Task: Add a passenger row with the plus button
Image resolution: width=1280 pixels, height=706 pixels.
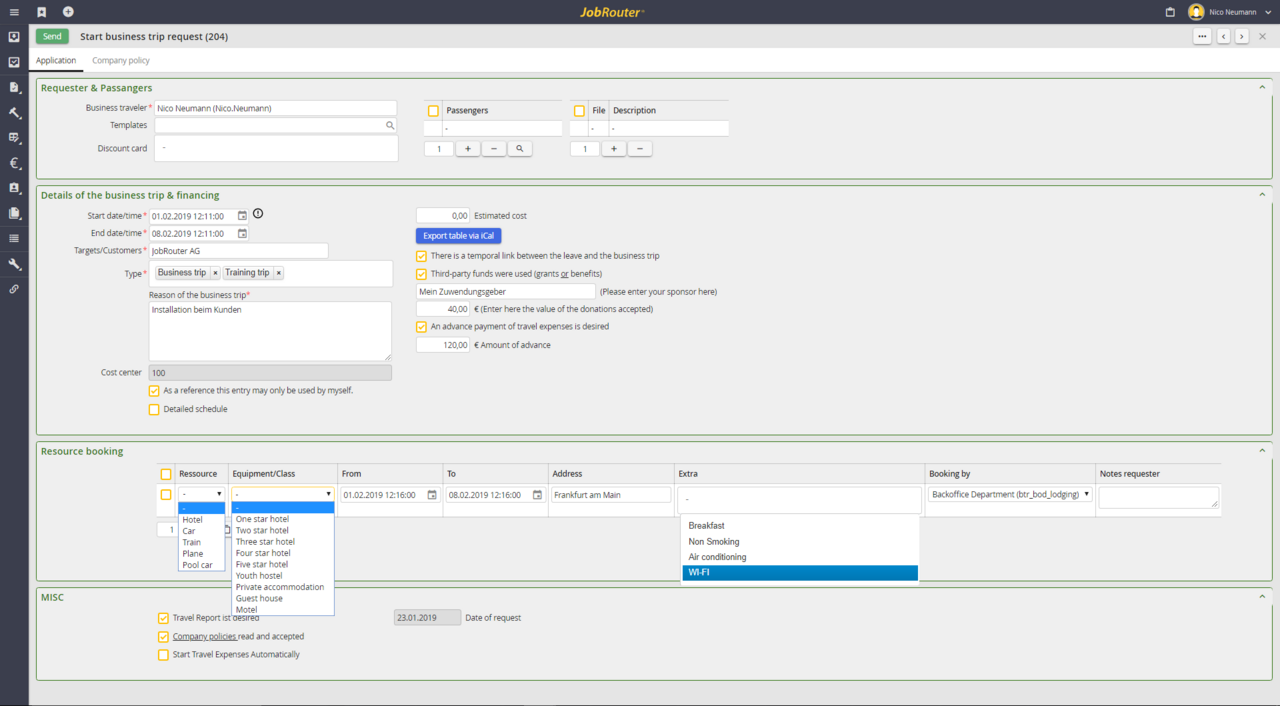Action: [468, 149]
